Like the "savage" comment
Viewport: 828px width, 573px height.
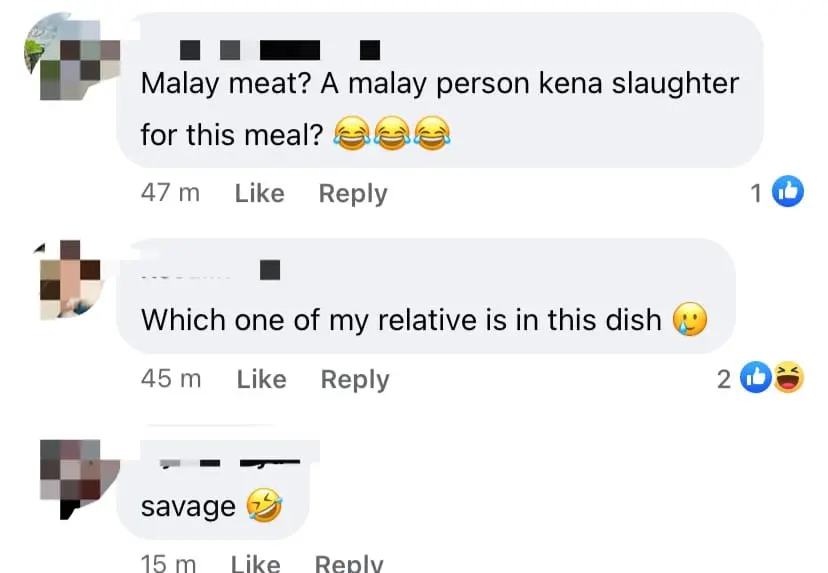(255, 564)
